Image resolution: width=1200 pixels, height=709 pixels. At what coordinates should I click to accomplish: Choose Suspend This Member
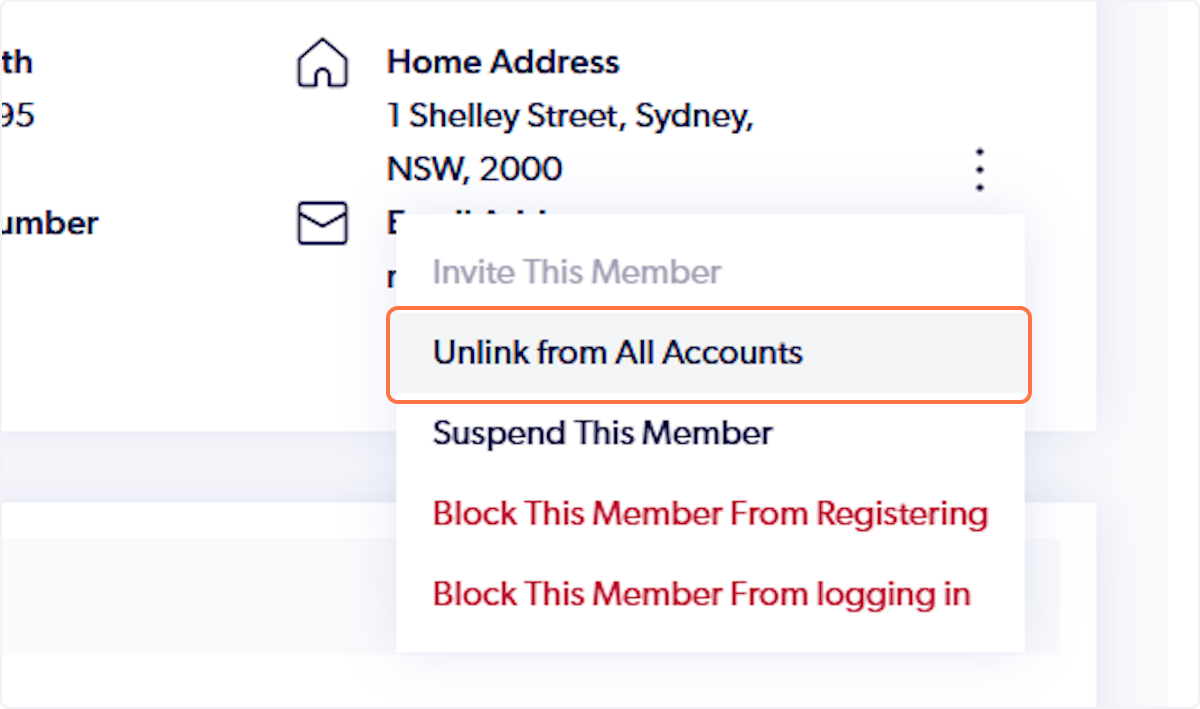(x=601, y=433)
